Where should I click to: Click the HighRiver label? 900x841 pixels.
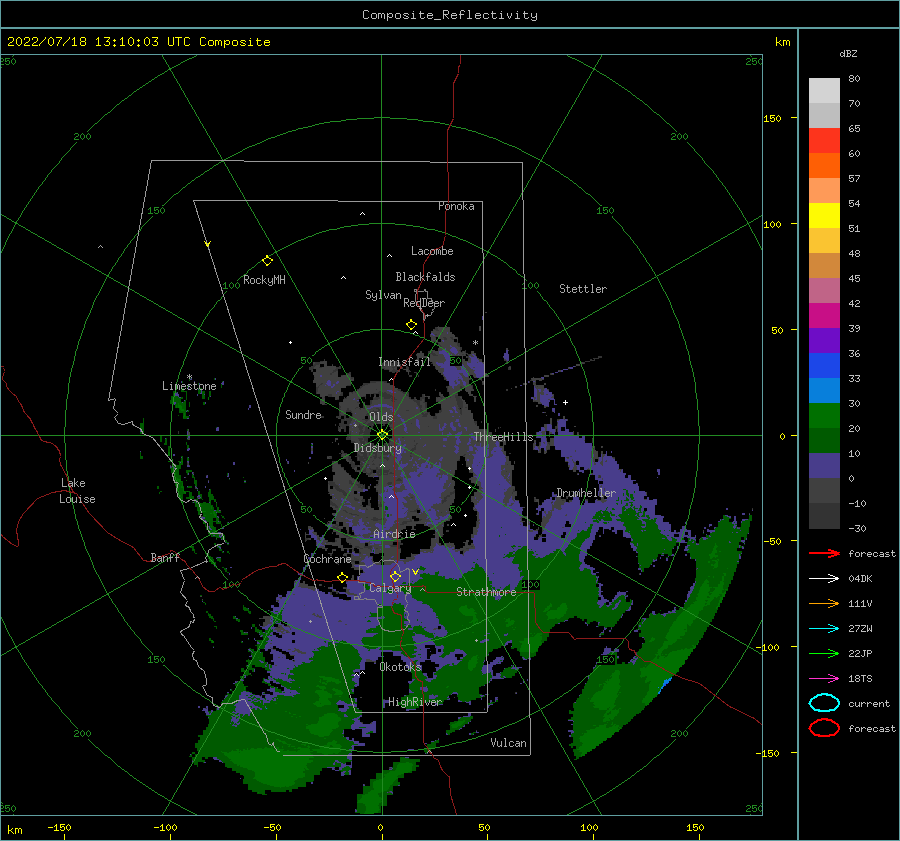pos(415,702)
